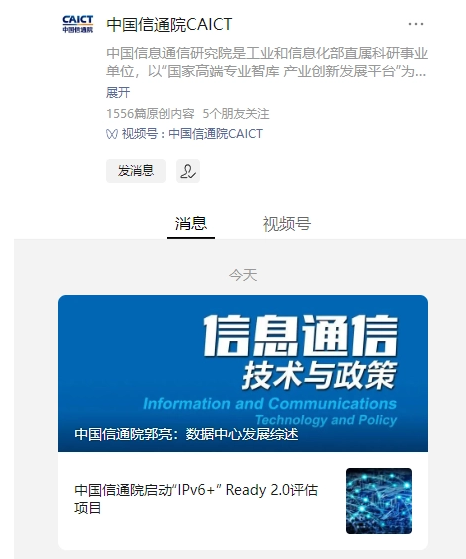Screen dimensions: 466x559
Task: Click the Channels butterfly icon
Action: pyautogui.click(x=112, y=134)
